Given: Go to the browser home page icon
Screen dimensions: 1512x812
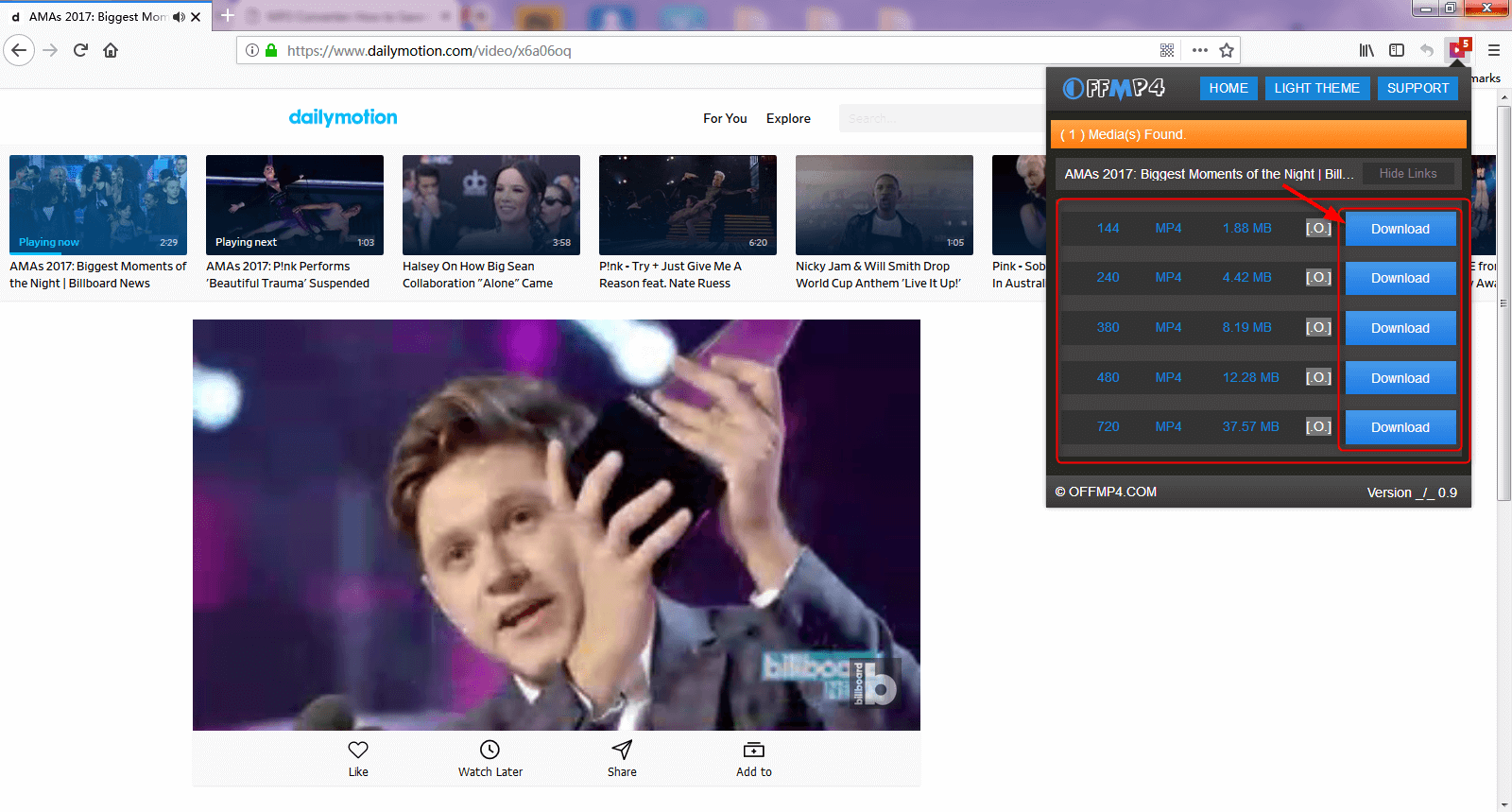Looking at the screenshot, I should (111, 50).
